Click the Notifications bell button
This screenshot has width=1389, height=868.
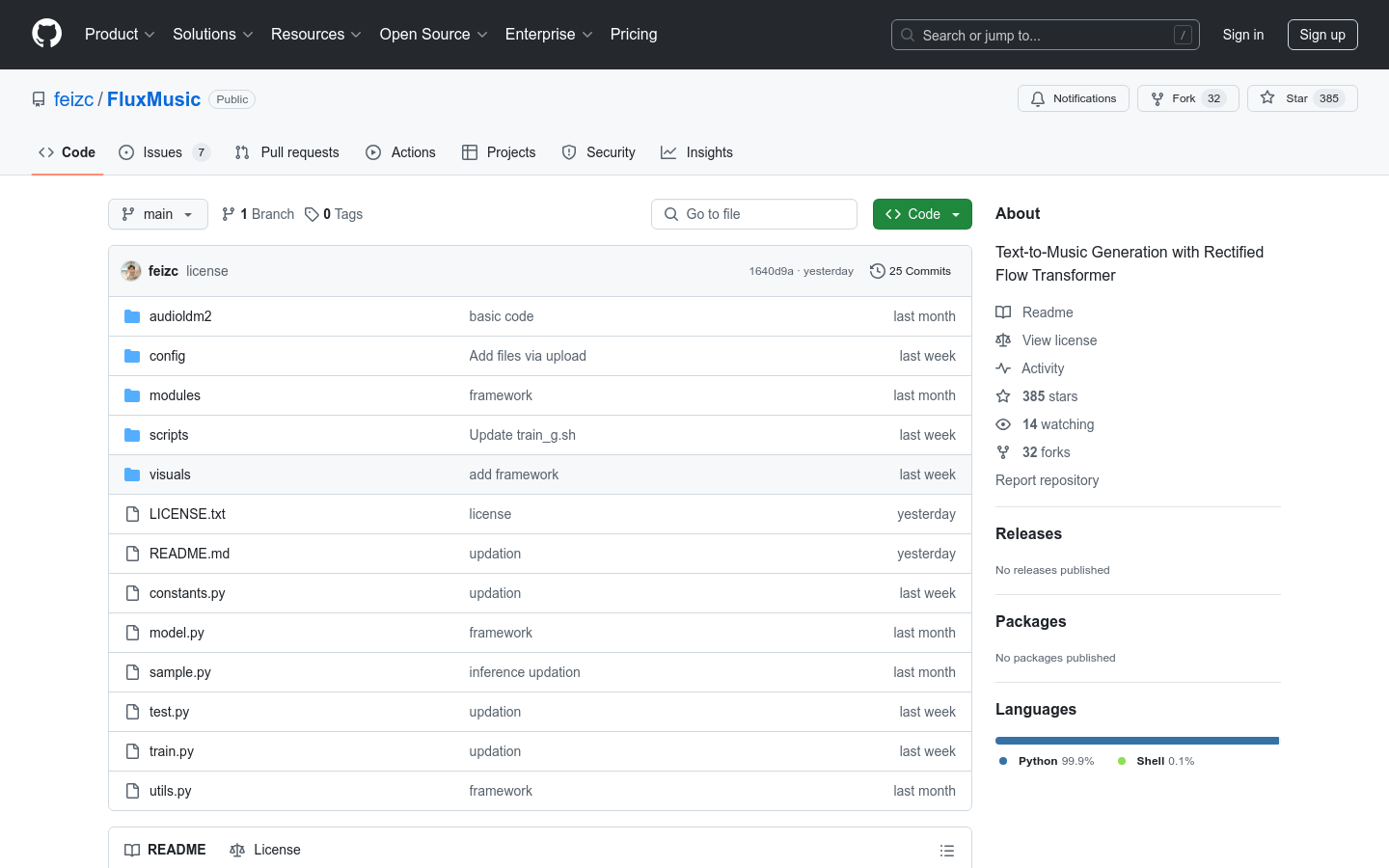pyautogui.click(x=1073, y=98)
